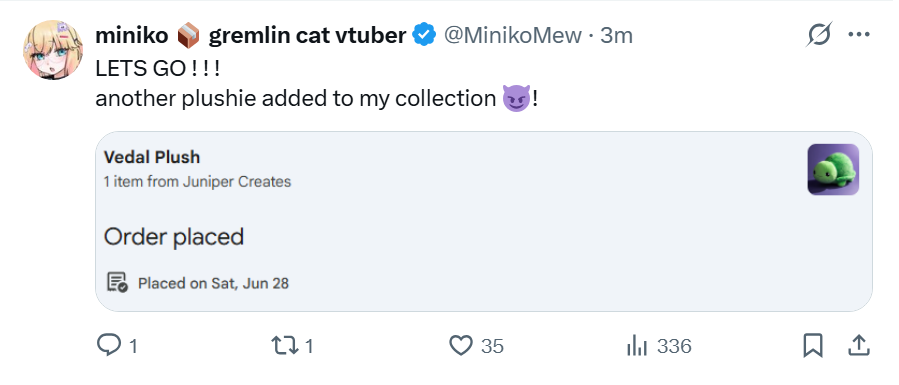Image resolution: width=899 pixels, height=385 pixels.
Task: Open miniko's profile avatar
Action: coord(53,50)
